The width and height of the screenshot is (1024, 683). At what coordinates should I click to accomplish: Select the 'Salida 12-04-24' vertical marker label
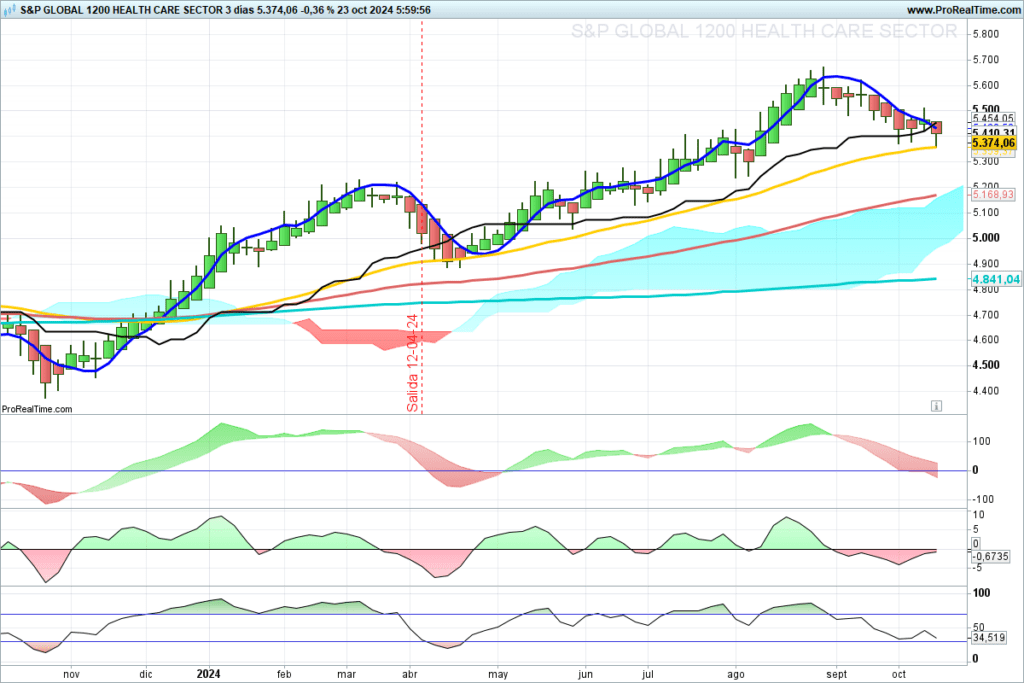(x=413, y=363)
